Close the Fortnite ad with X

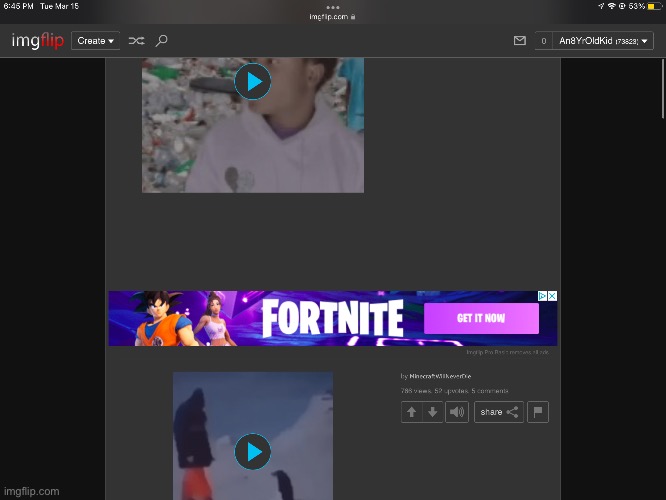[x=552, y=296]
